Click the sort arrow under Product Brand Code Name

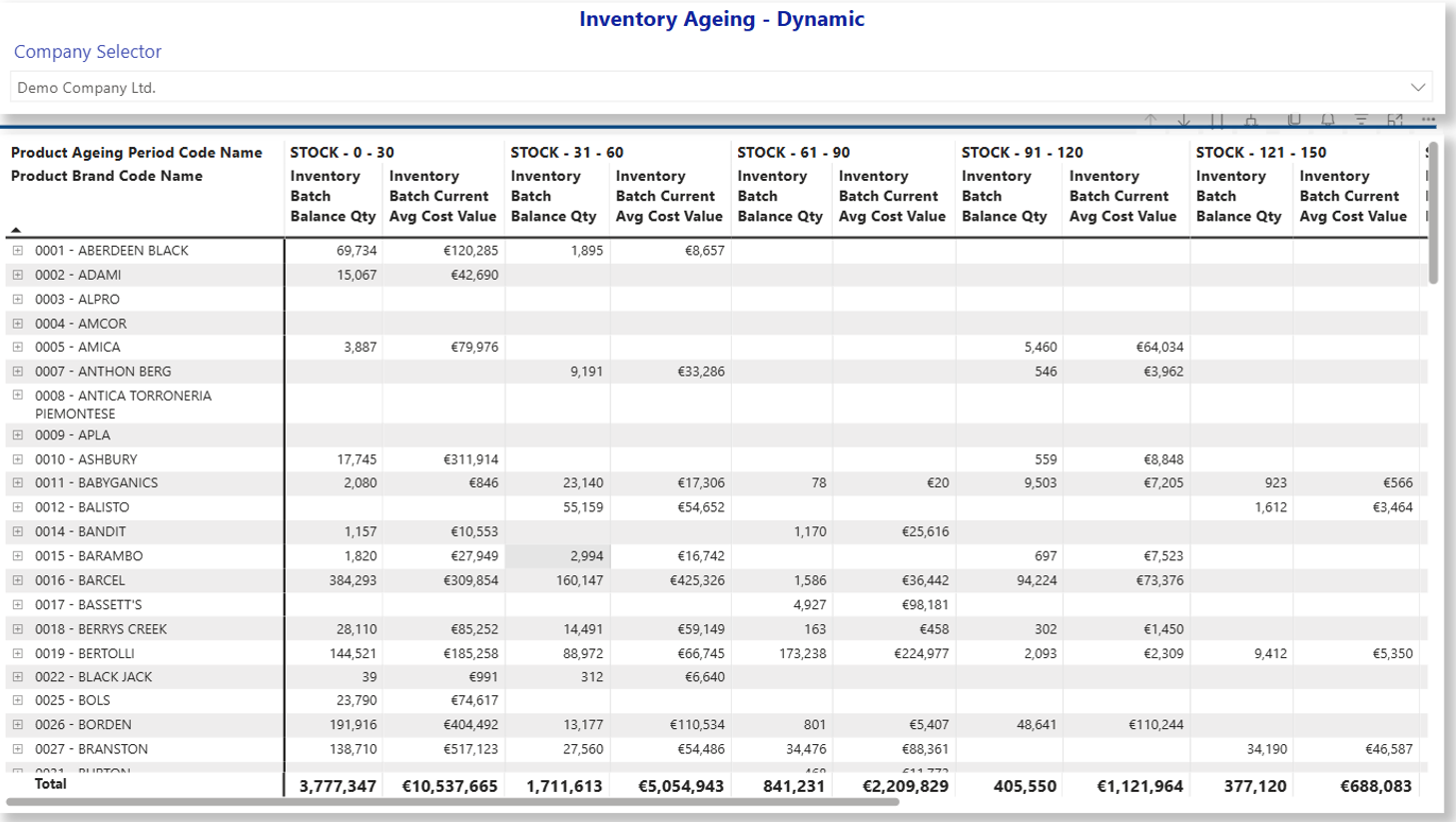pyautogui.click(x=16, y=230)
